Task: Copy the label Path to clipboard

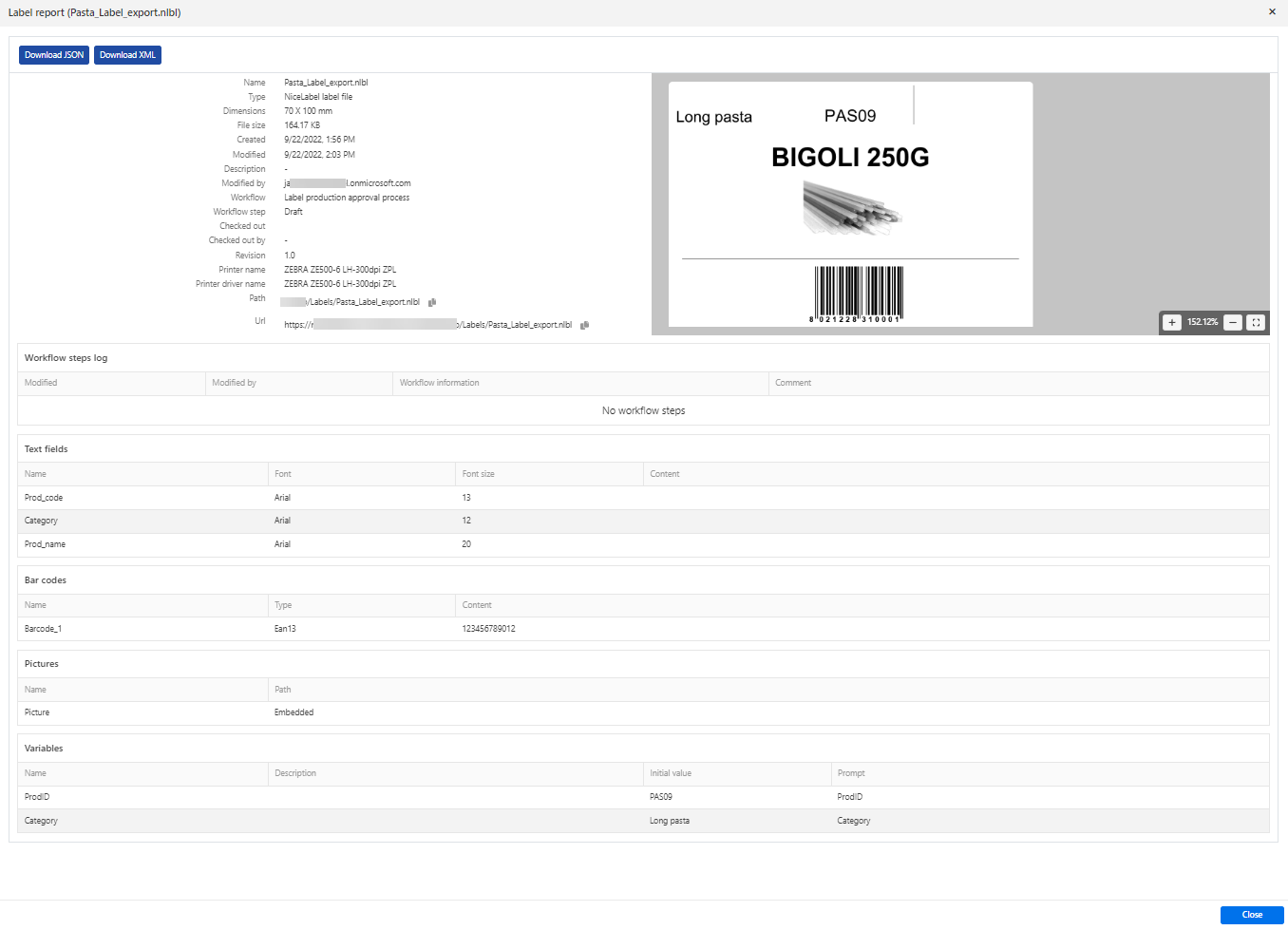Action: coord(432,302)
